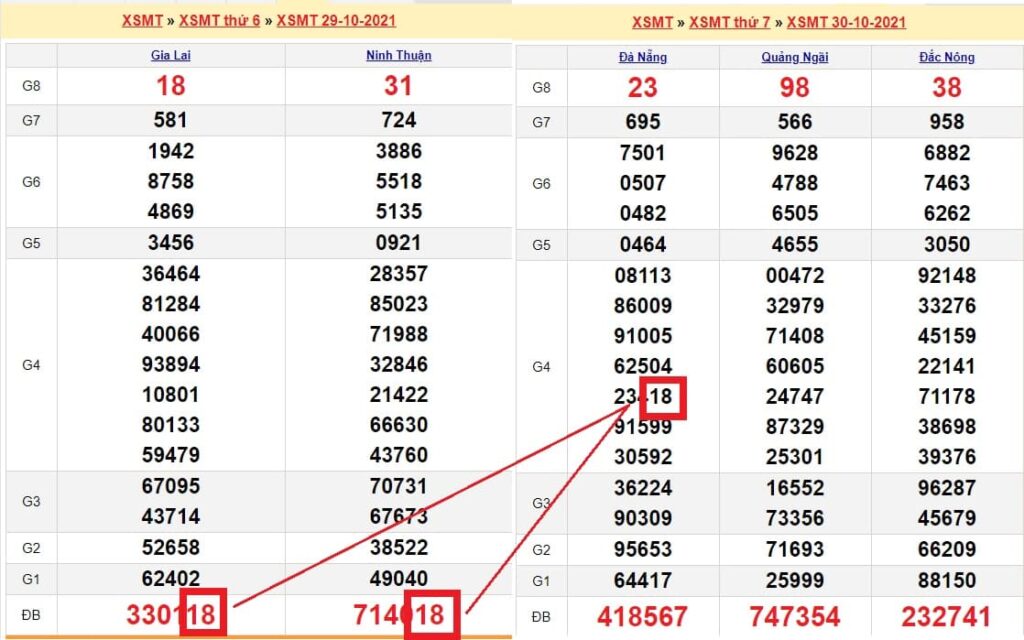Click the Ninh Thuận column header link
The height and width of the screenshot is (640, 1024).
tap(398, 56)
